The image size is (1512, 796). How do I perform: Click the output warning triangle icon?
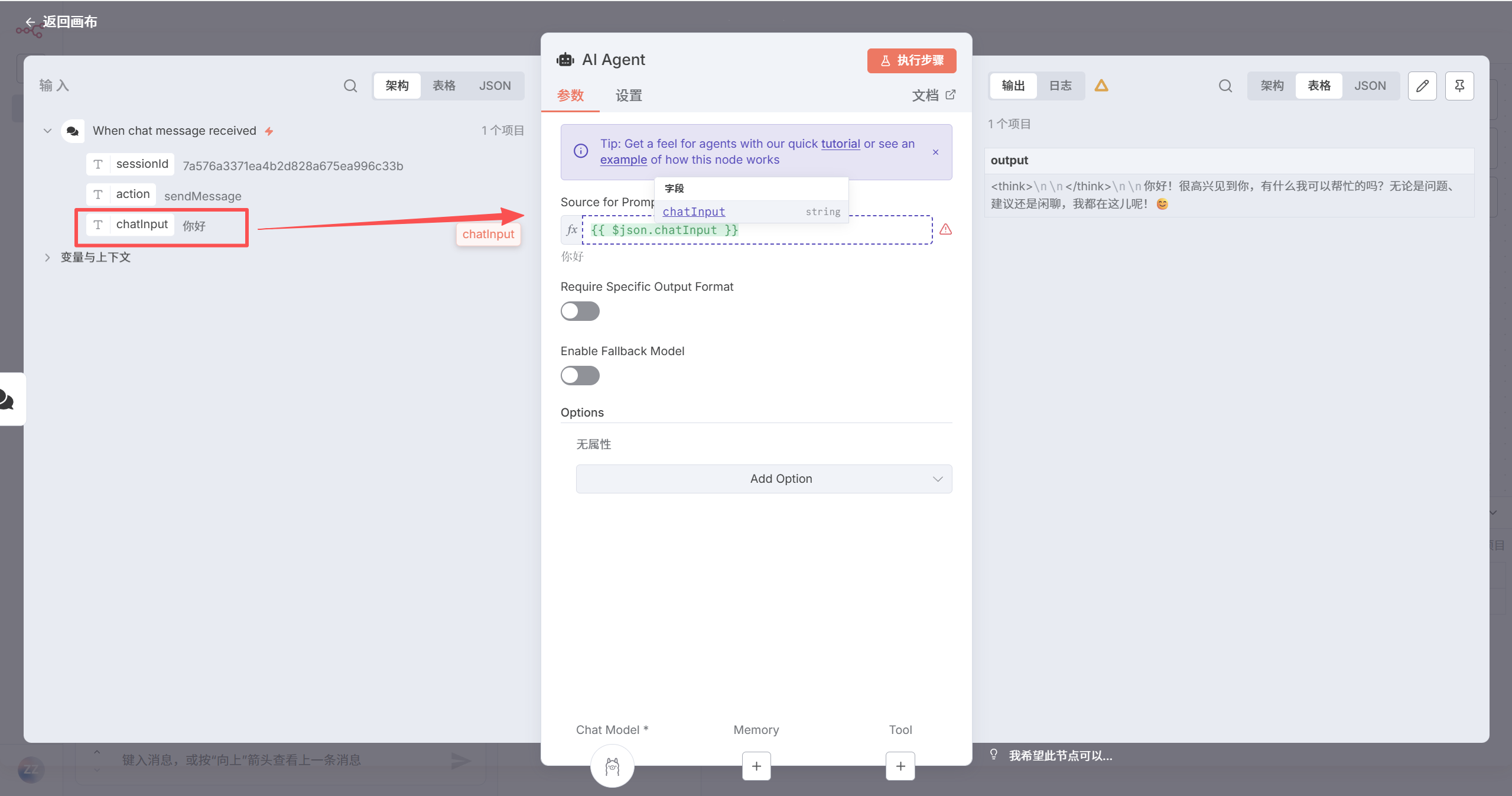pyautogui.click(x=1101, y=86)
